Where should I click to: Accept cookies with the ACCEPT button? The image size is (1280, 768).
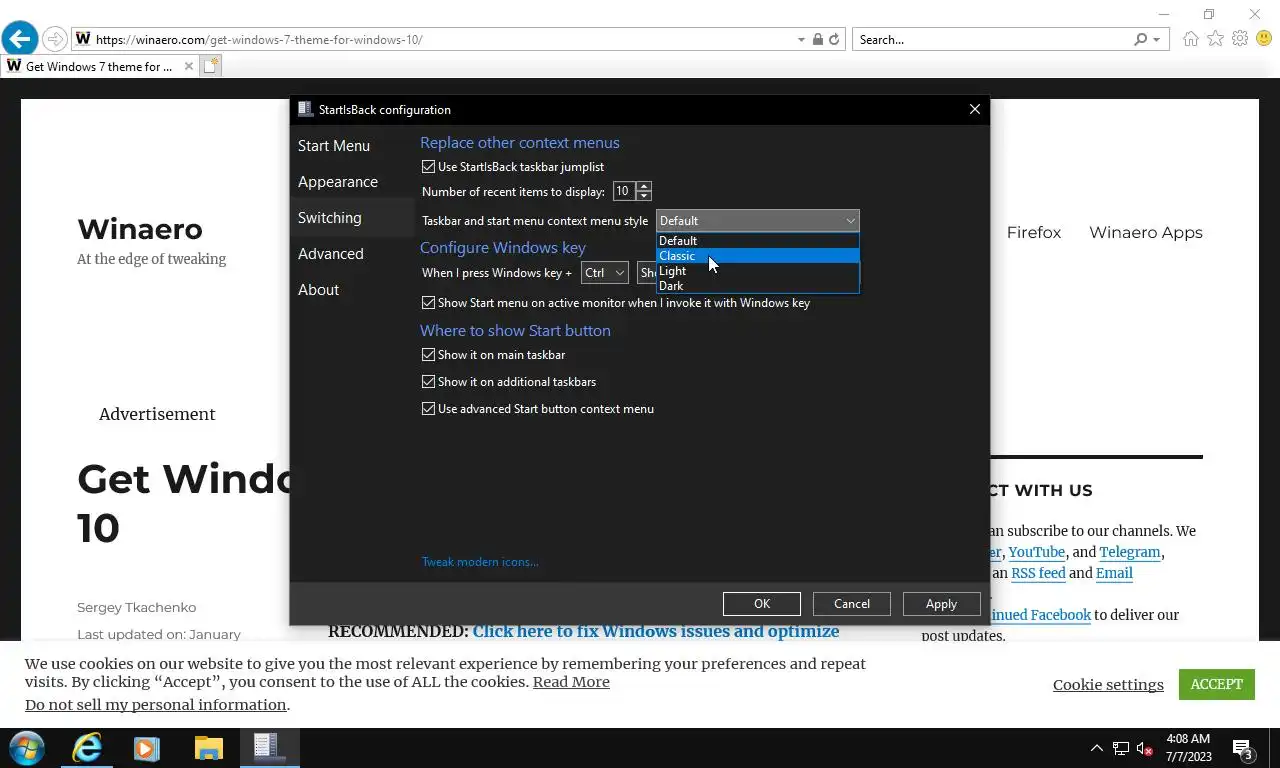(1216, 684)
